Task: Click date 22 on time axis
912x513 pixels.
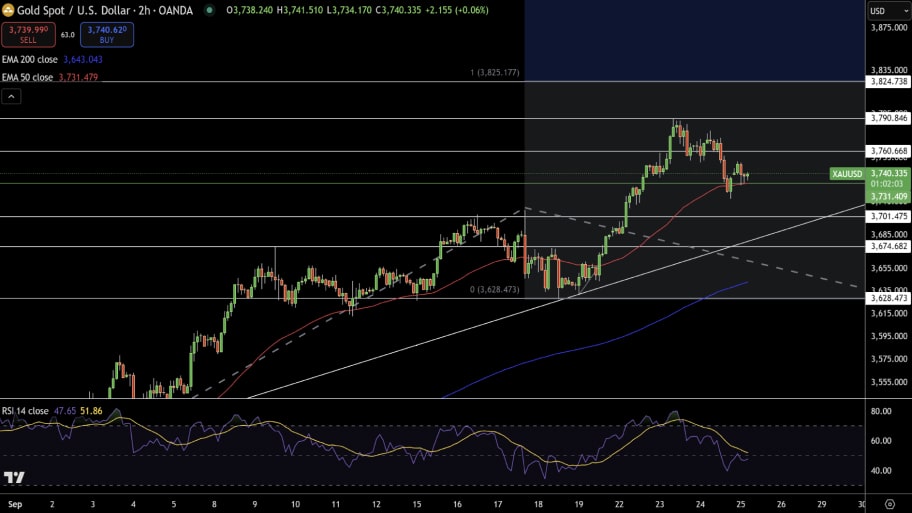Action: coord(621,504)
